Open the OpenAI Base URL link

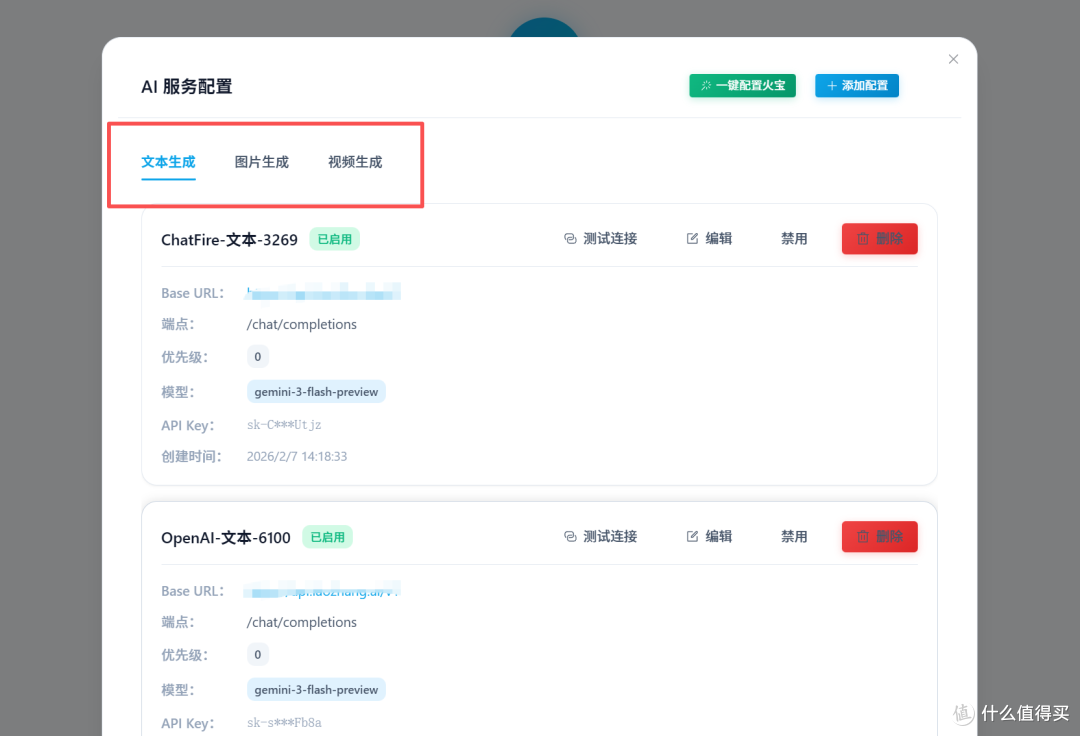(x=322, y=591)
